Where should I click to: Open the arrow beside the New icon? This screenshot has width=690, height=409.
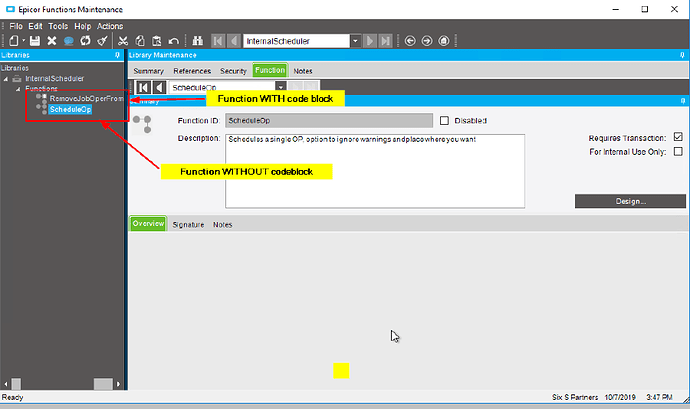pos(24,41)
